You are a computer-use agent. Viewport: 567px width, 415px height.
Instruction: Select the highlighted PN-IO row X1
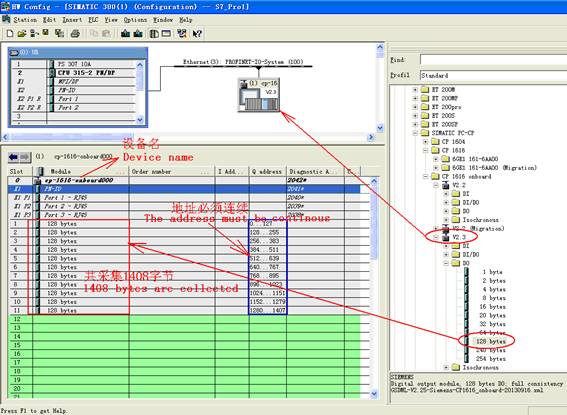[184, 189]
